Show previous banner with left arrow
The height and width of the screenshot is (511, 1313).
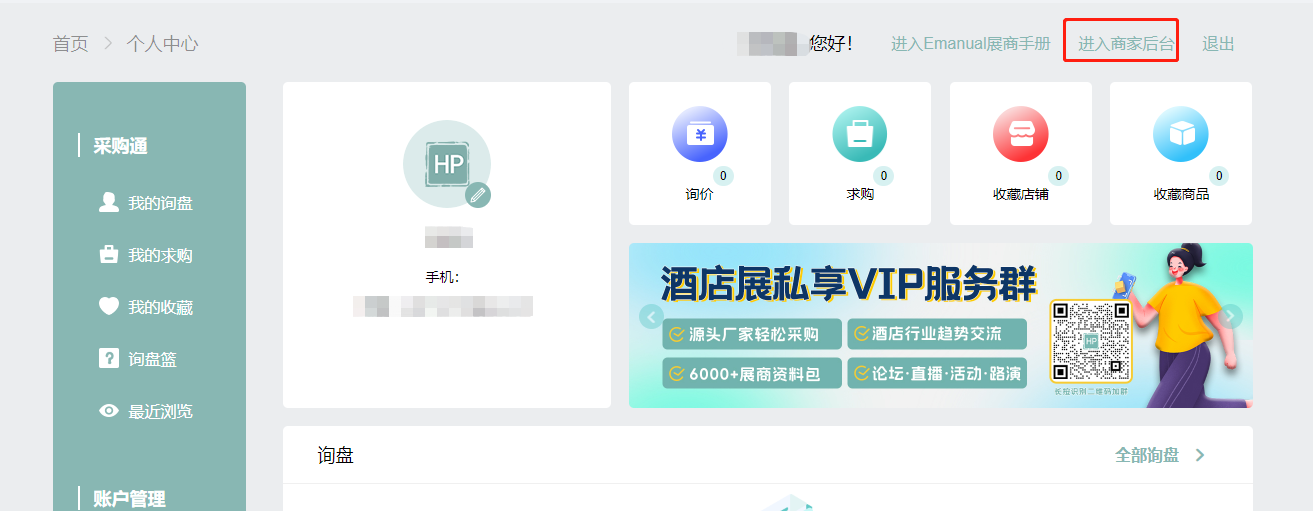652,317
